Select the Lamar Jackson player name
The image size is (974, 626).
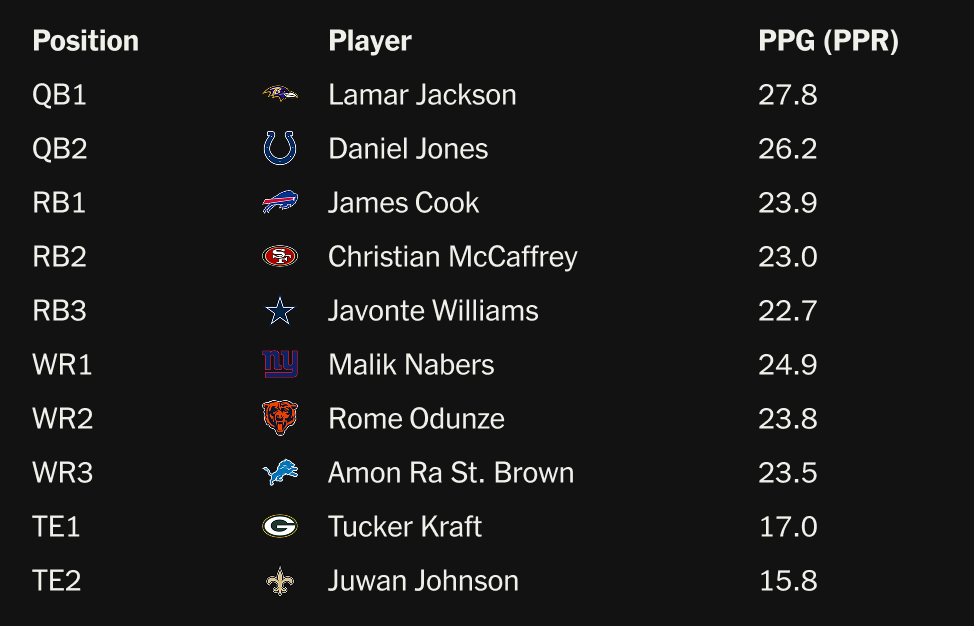tap(422, 95)
